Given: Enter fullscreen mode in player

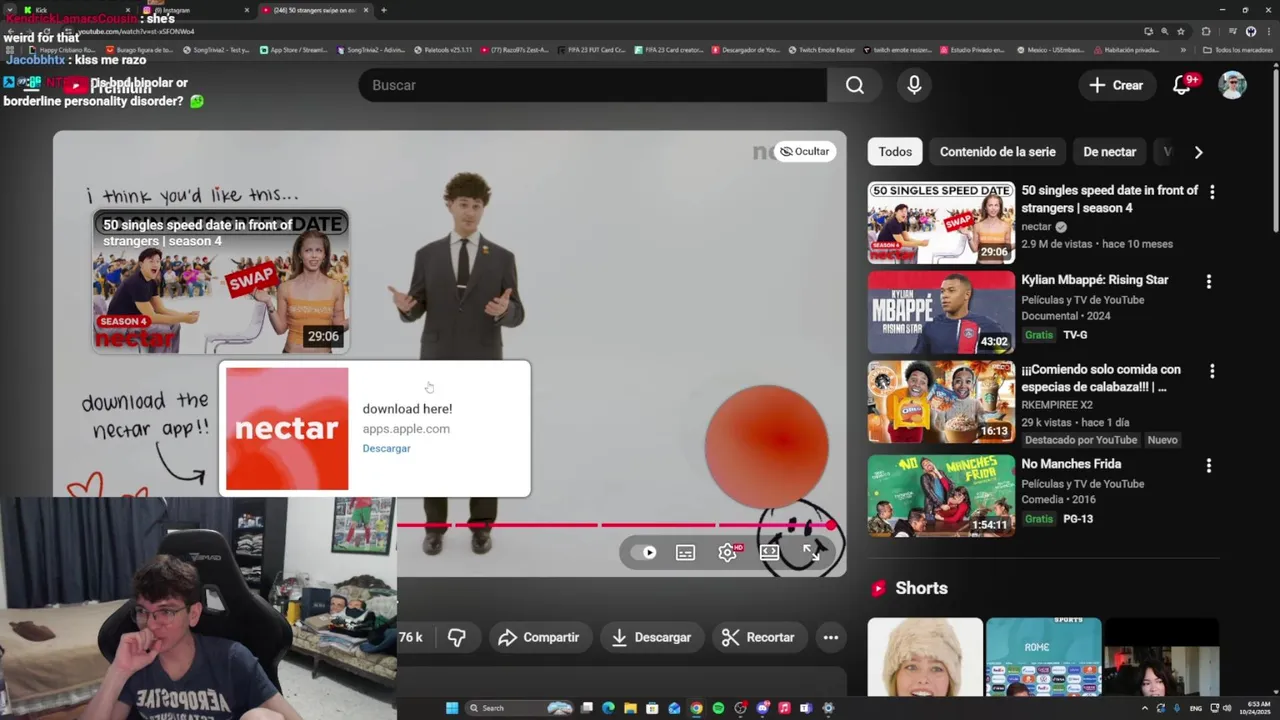Looking at the screenshot, I should 811,552.
